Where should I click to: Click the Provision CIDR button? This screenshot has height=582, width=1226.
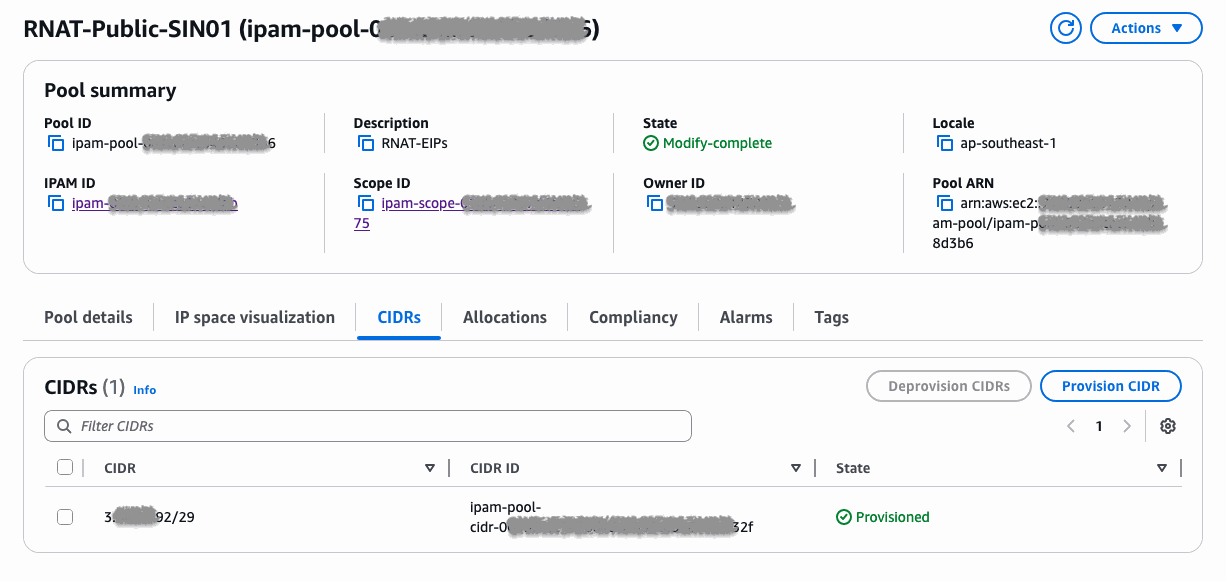1110,386
